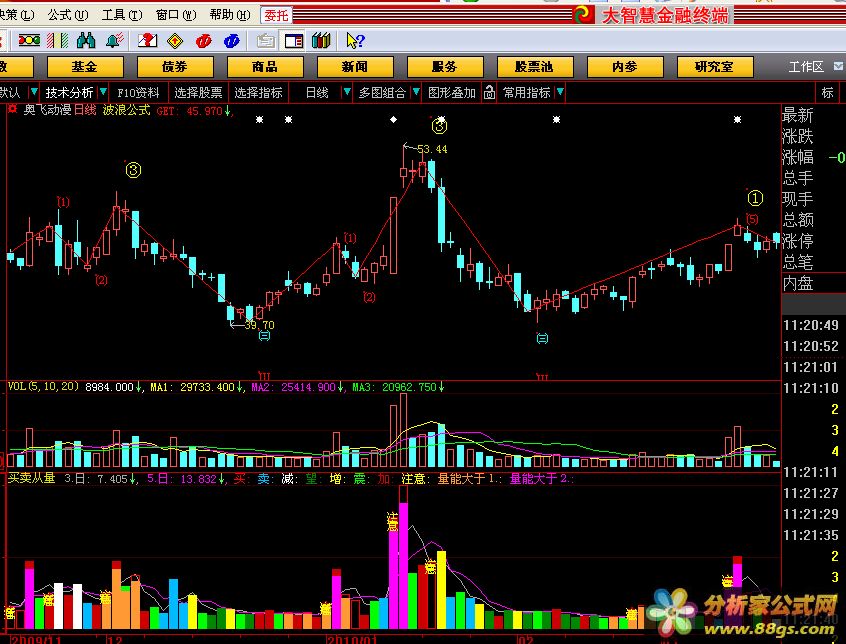
Task: Click the 债券 button
Action: coord(175,67)
